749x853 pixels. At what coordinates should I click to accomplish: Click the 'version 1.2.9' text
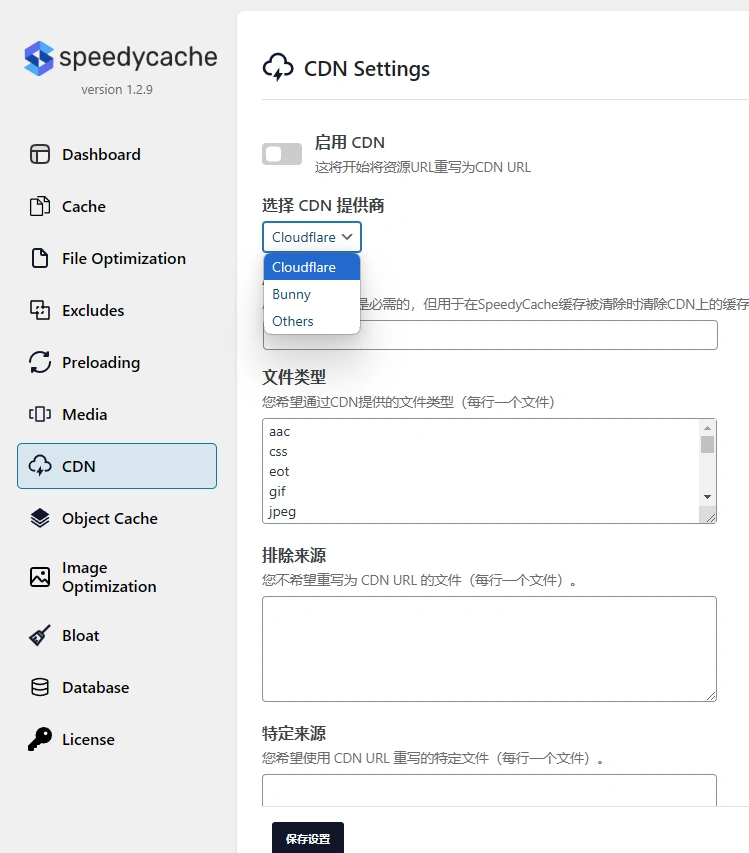[x=117, y=89]
